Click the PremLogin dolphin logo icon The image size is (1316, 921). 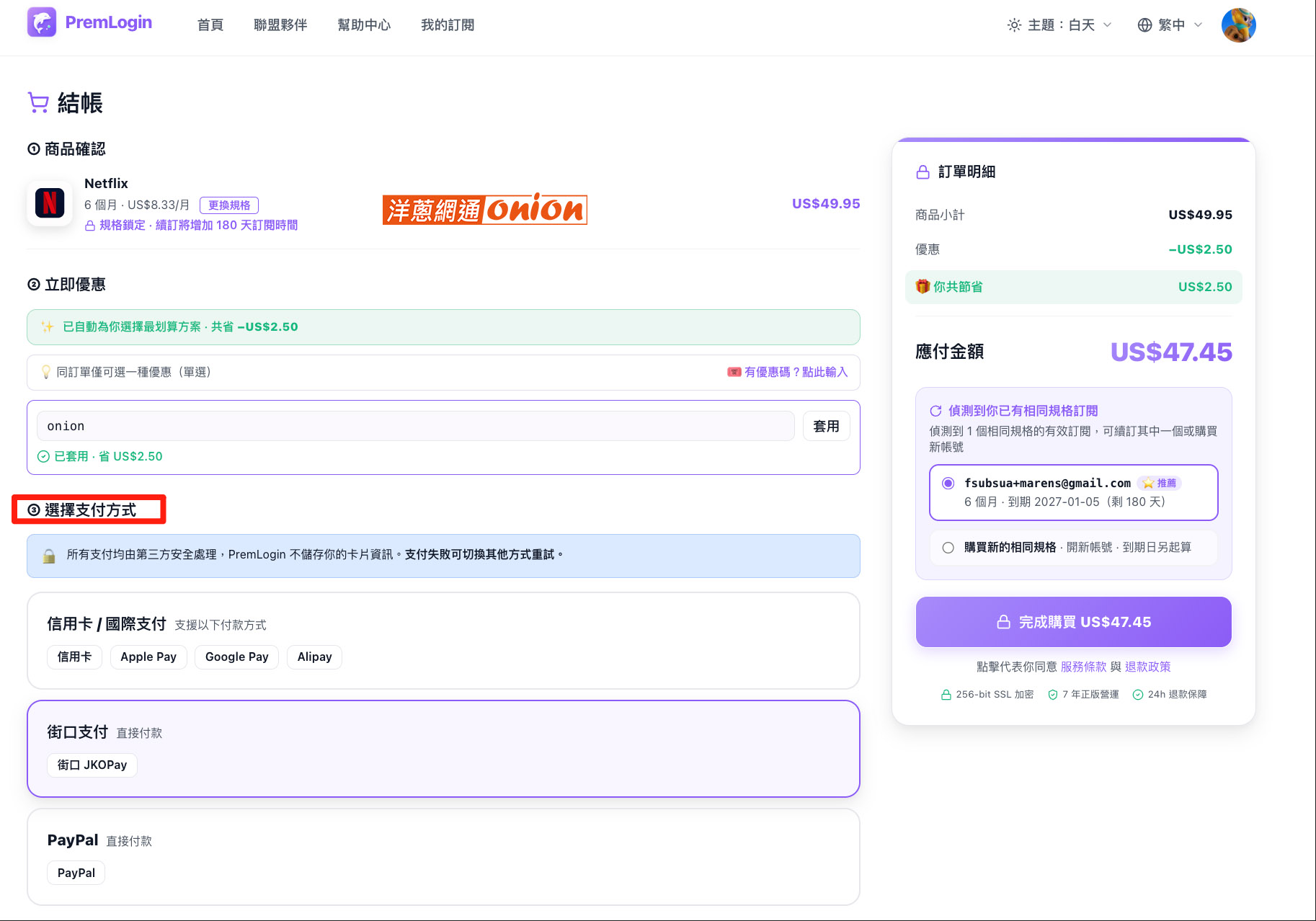42,22
